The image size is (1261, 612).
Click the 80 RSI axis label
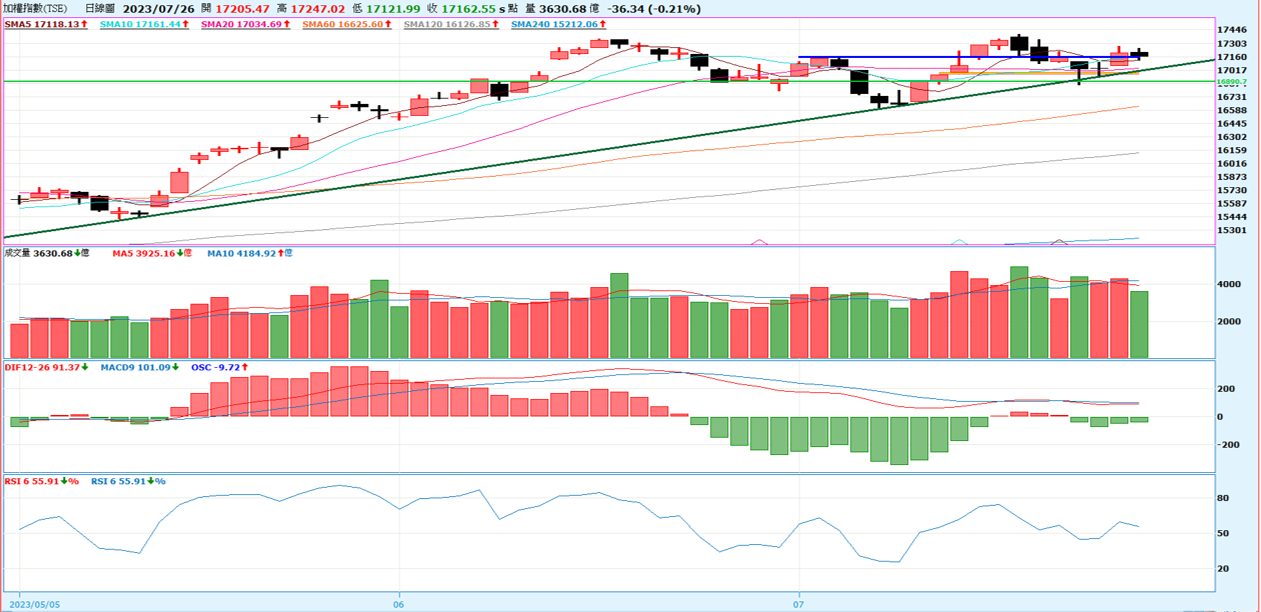[x=1222, y=498]
